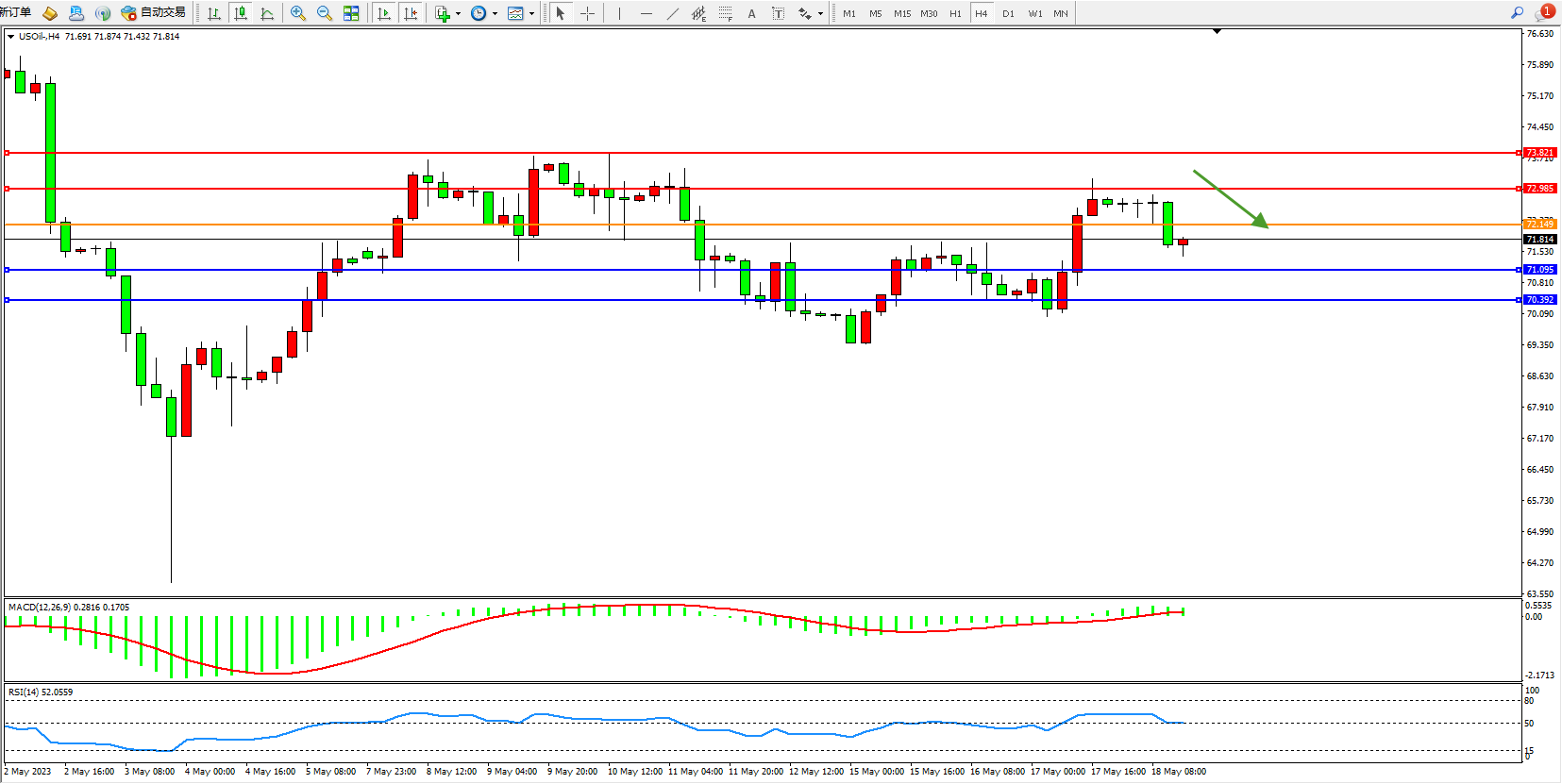Click the zoom in magnifier icon

pos(298,13)
